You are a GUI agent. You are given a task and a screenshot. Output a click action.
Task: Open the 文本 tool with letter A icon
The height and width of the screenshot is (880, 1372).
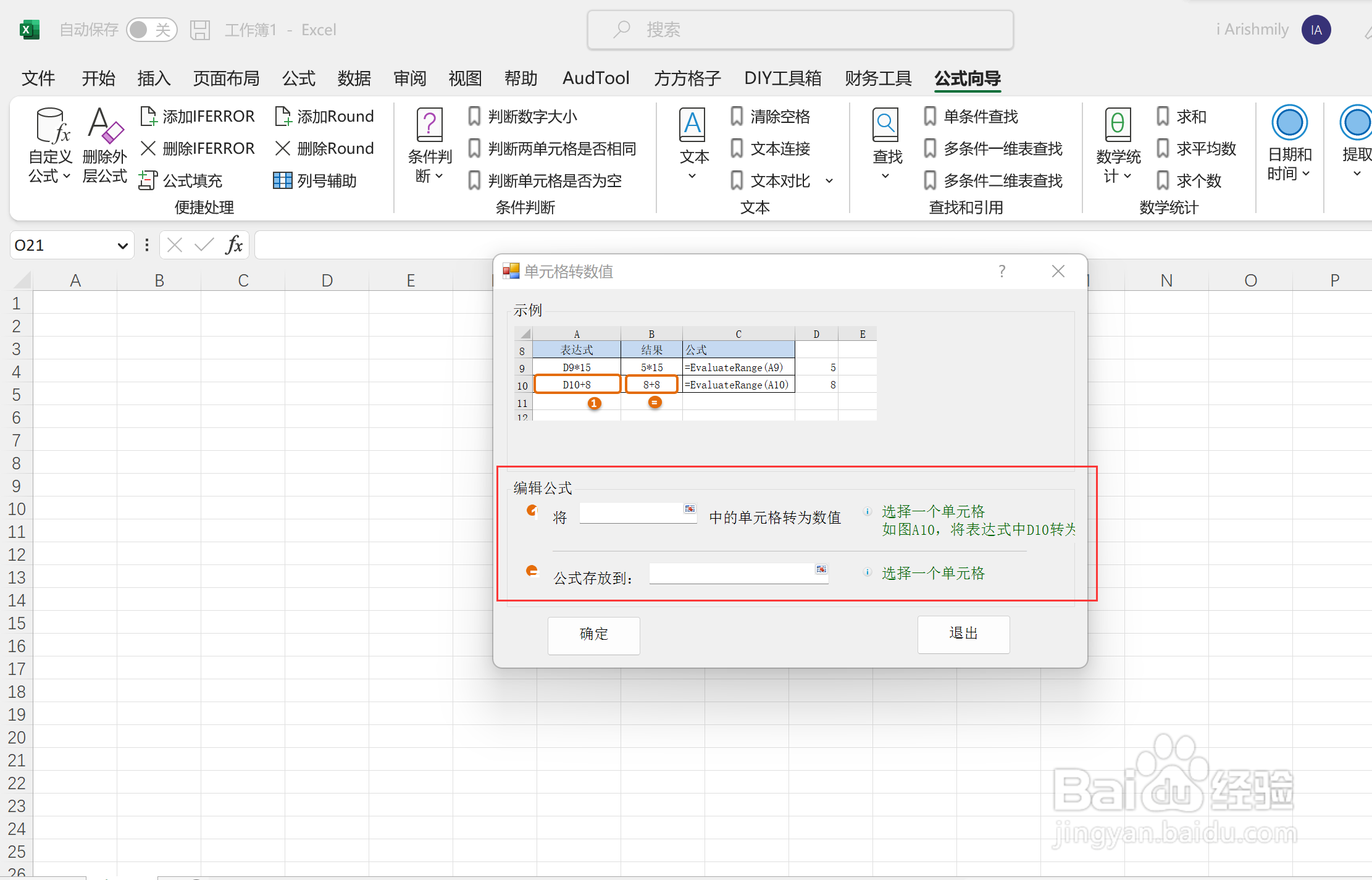pyautogui.click(x=693, y=146)
